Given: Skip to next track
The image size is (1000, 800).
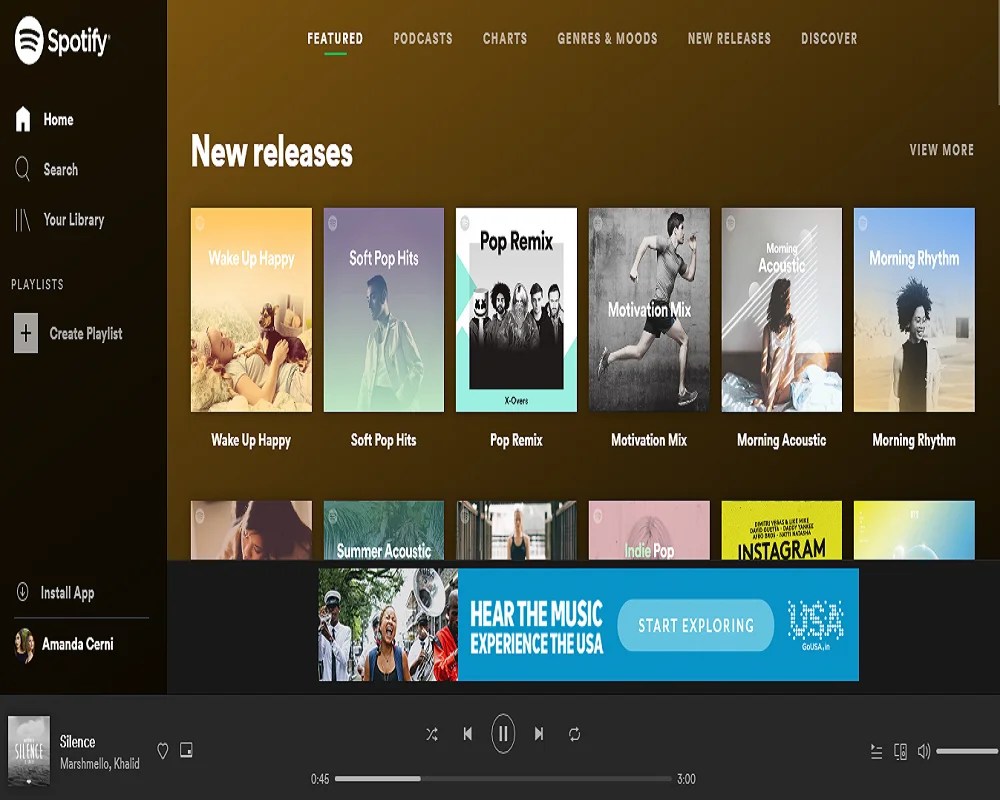Looking at the screenshot, I should tap(539, 734).
